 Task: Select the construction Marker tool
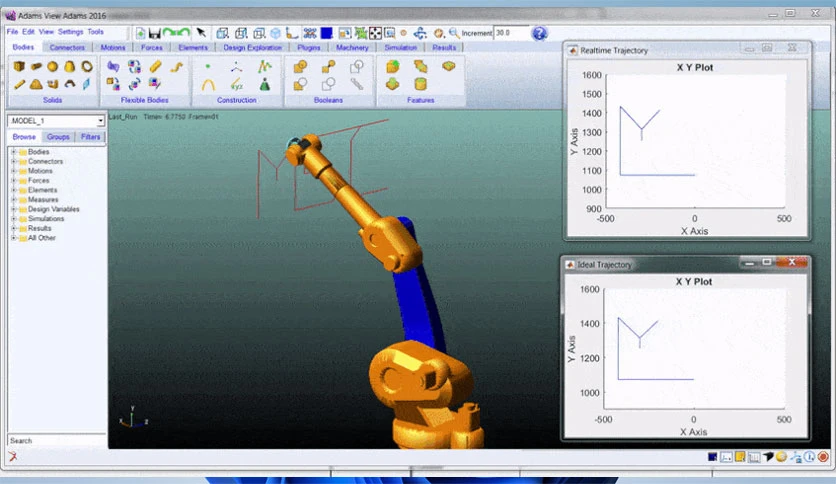pyautogui.click(x=236, y=67)
